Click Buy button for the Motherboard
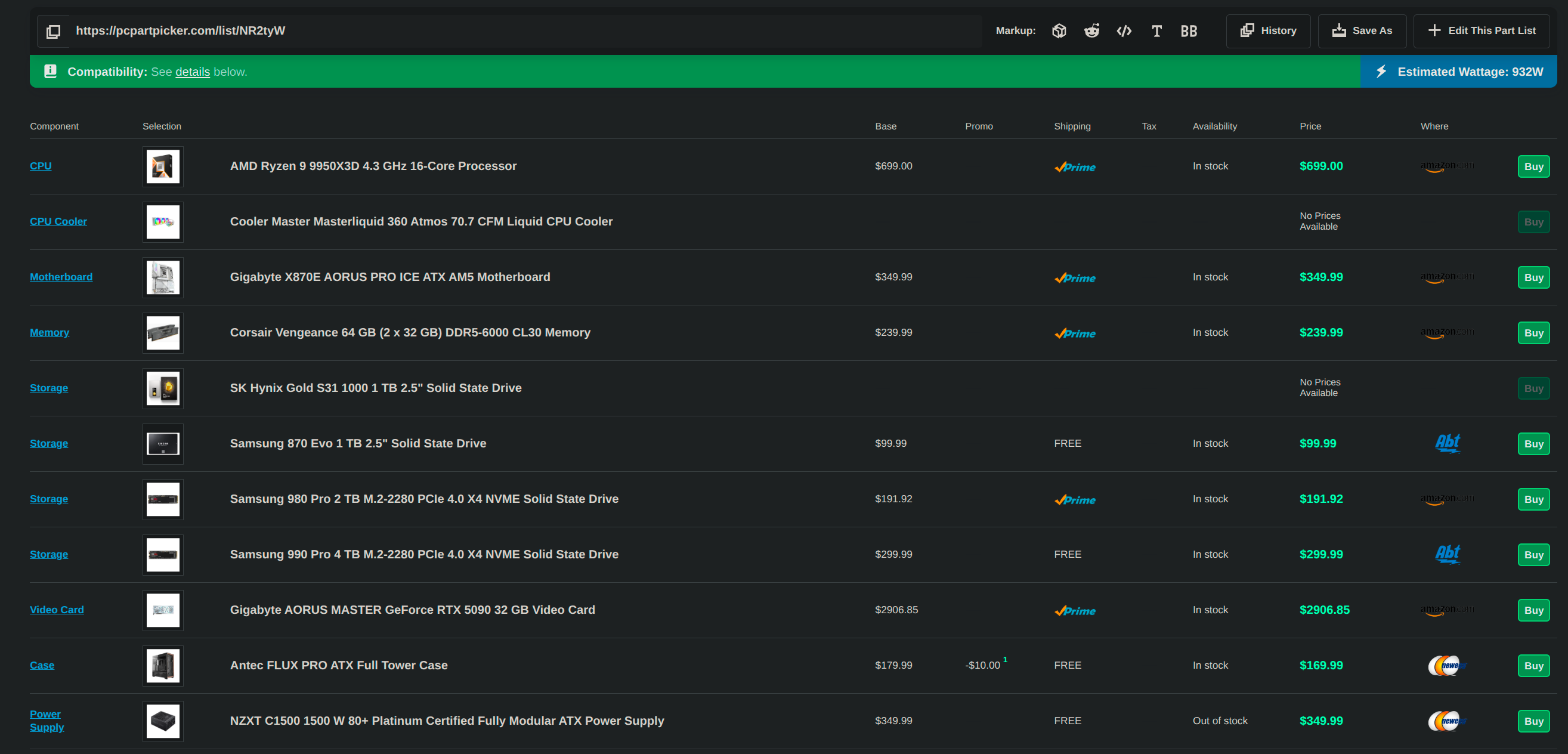This screenshot has height=754, width=1568. pyautogui.click(x=1533, y=277)
